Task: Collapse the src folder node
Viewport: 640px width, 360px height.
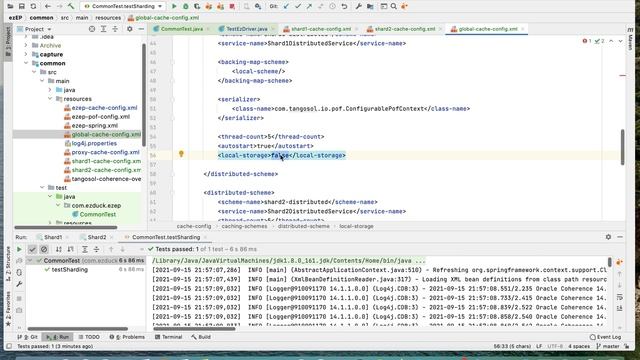Action: [x=34, y=72]
